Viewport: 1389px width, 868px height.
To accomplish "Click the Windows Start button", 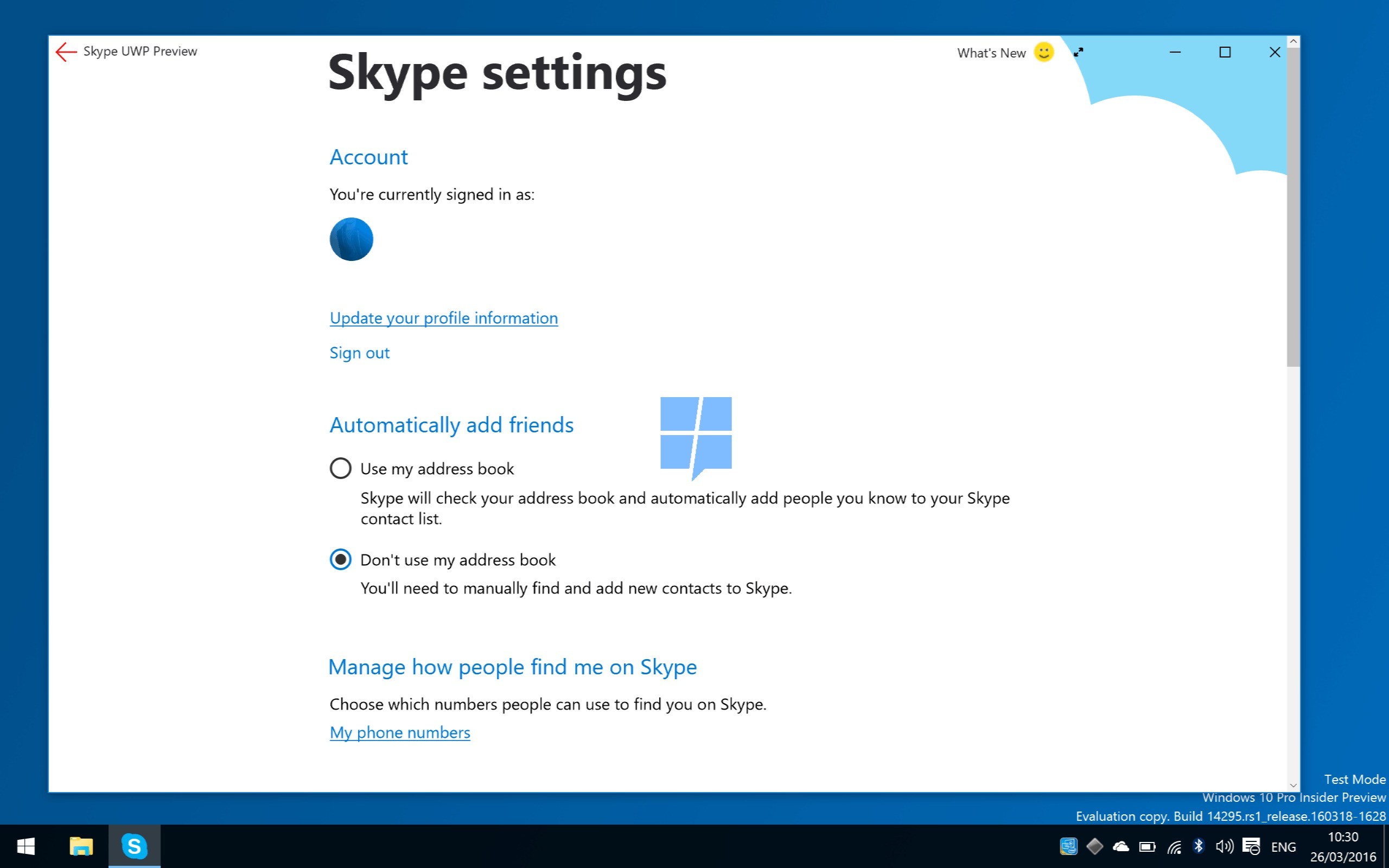I will 26,846.
